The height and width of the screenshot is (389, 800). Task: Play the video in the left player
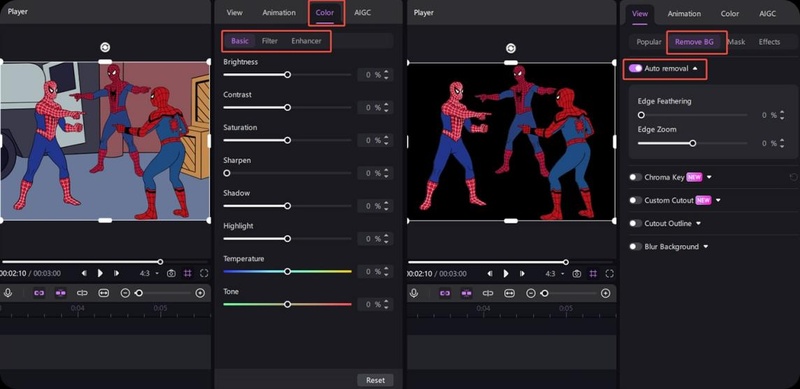(x=100, y=273)
